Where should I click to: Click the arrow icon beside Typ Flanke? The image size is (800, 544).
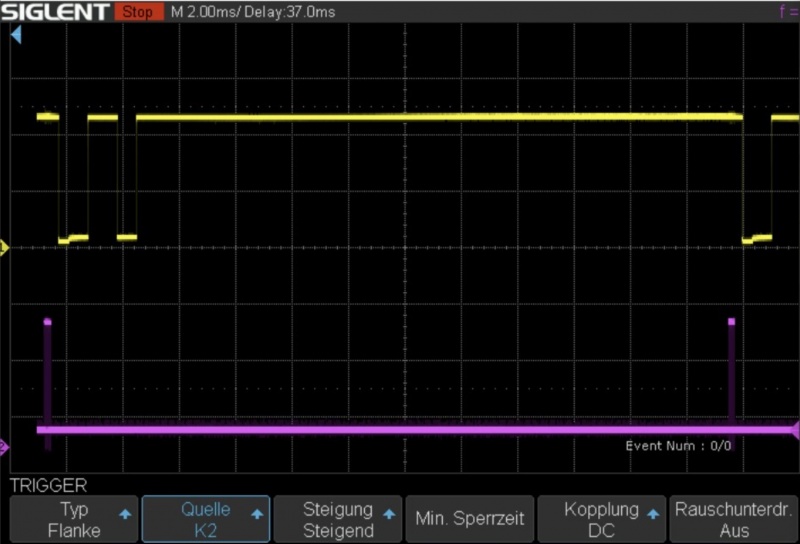tap(125, 514)
